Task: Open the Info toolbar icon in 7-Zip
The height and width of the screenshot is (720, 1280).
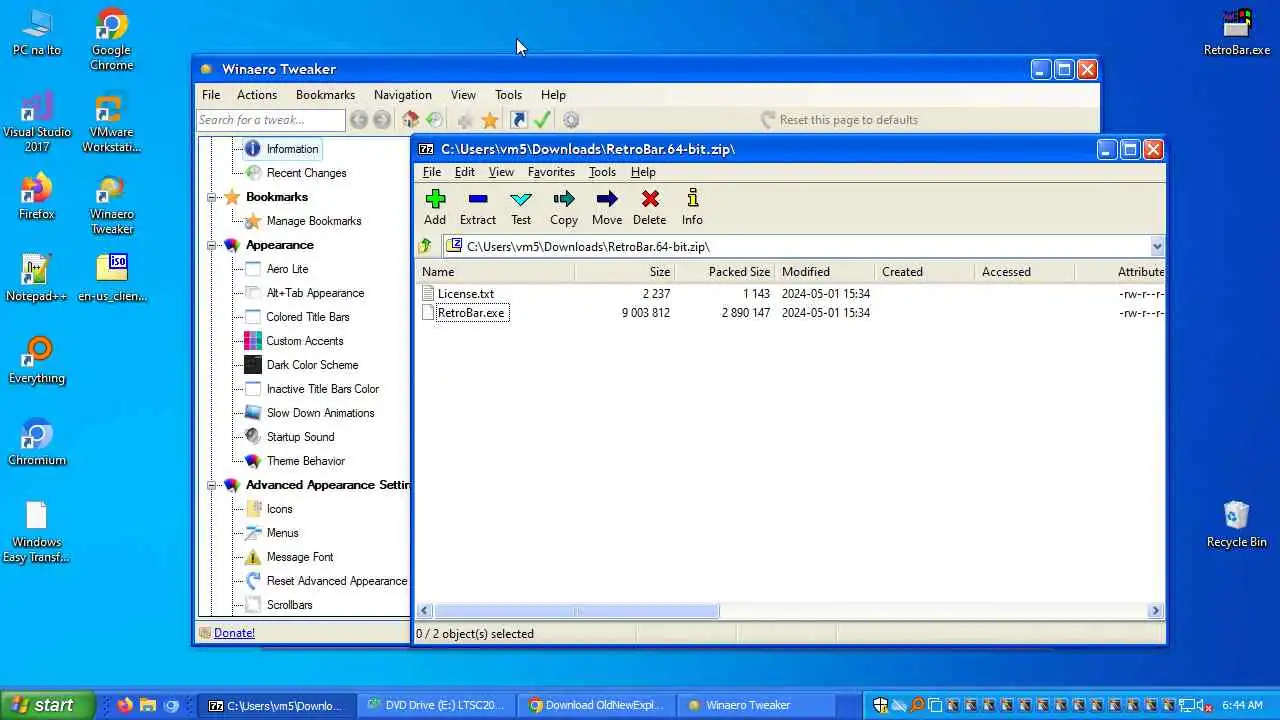Action: pyautogui.click(x=692, y=208)
